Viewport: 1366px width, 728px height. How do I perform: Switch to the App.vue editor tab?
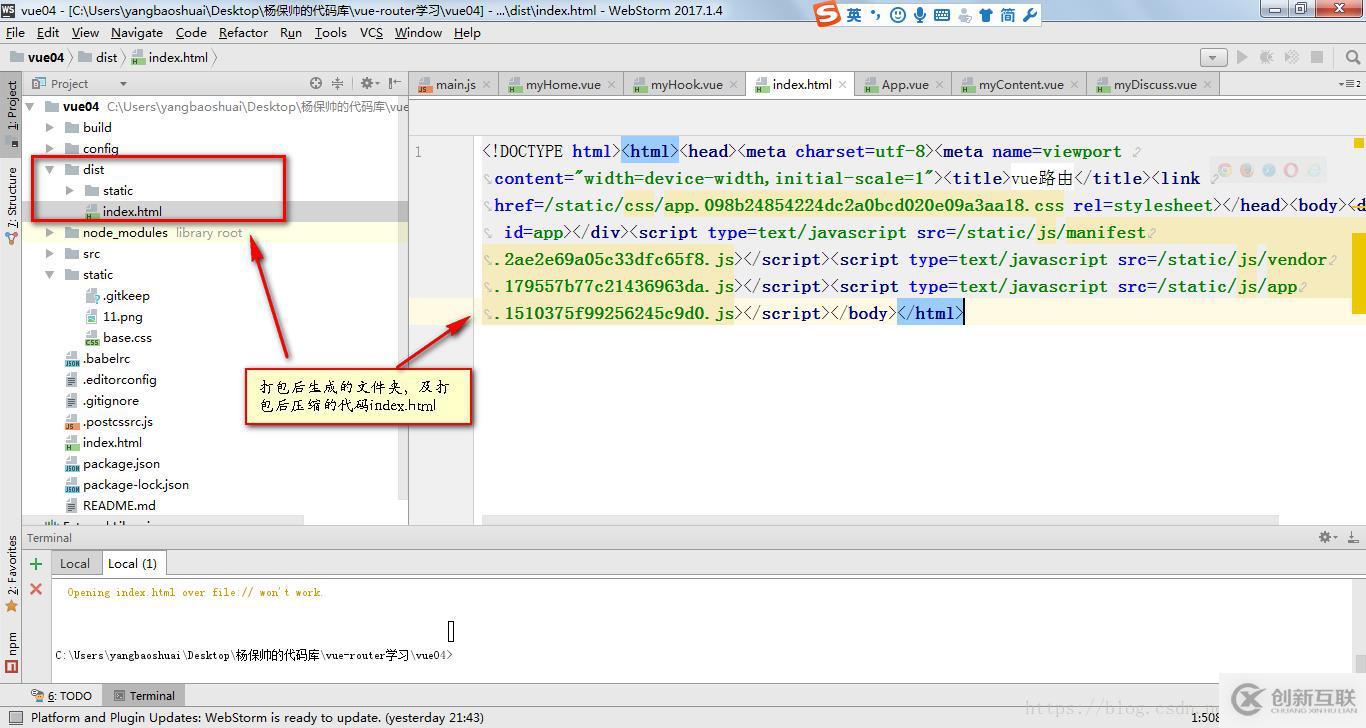[x=904, y=85]
